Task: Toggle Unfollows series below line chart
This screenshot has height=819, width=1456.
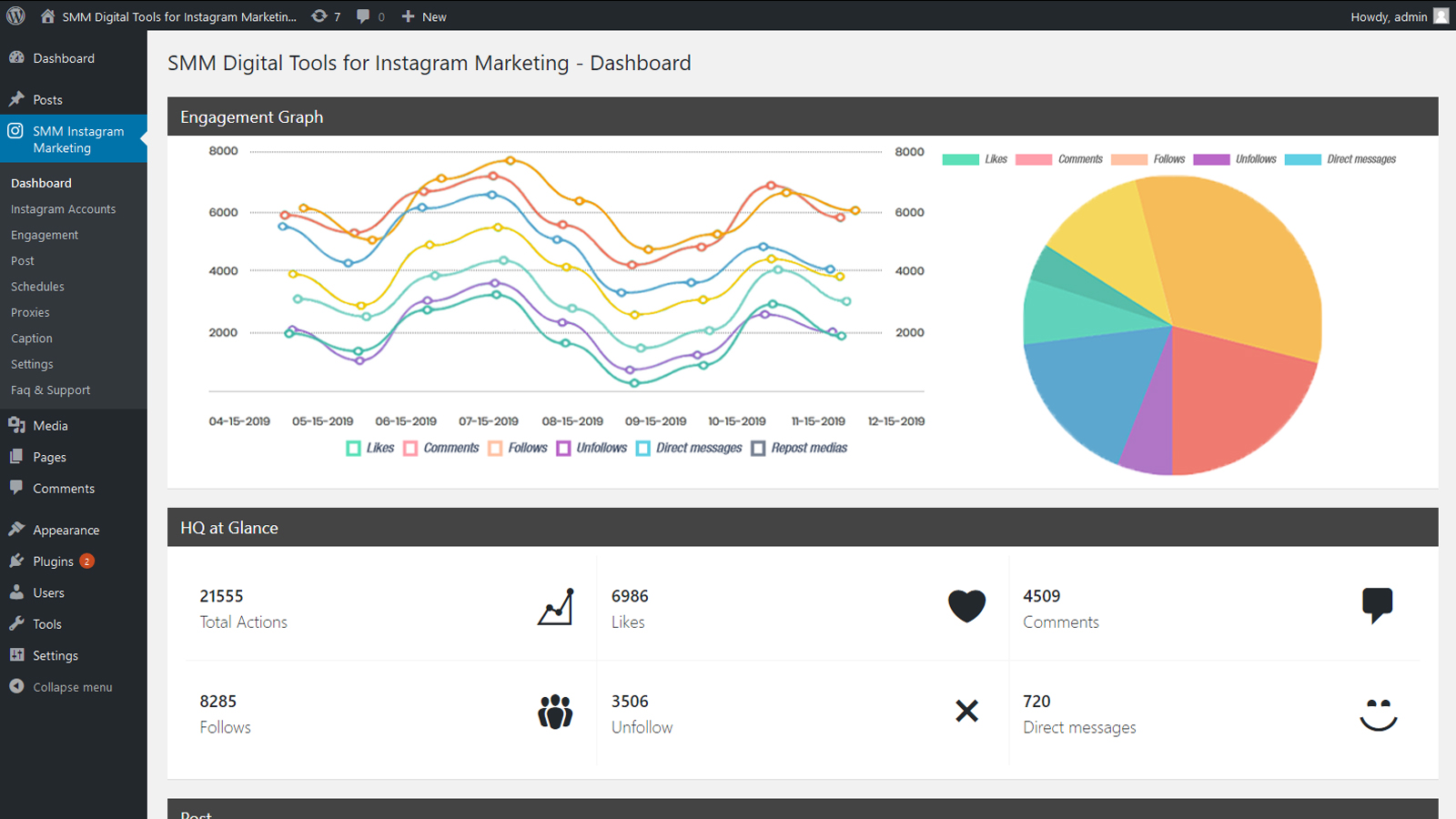Action: [591, 448]
